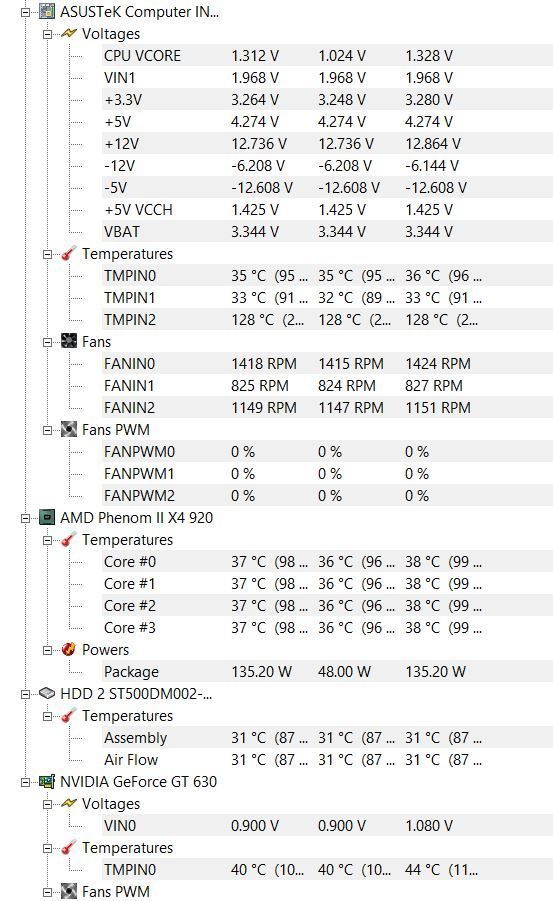Click the lightning Voltages icon under ASUSTeK
Screen dimensions: 553x901
(x=68, y=33)
